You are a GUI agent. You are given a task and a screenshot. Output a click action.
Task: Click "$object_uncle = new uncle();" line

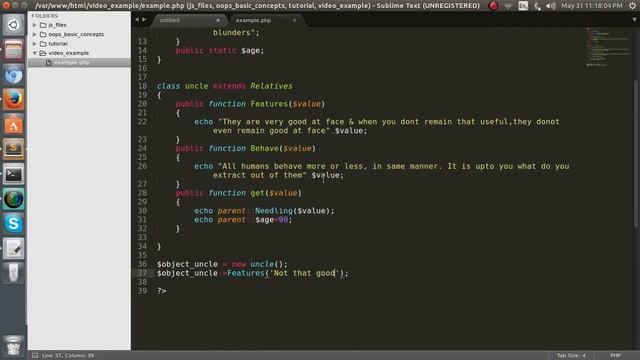(222, 264)
